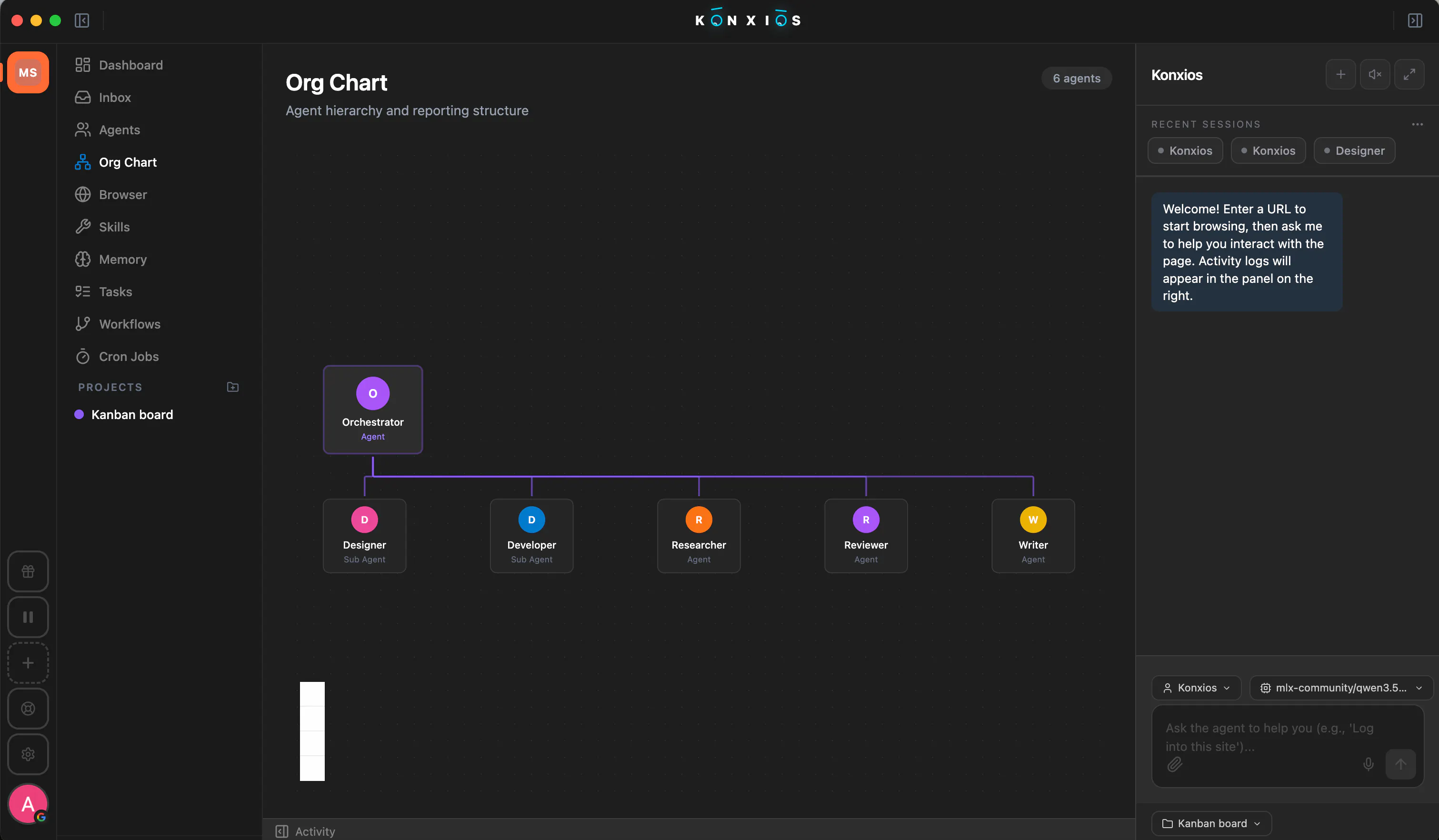Open the mlx-community model dropdown
Image resolution: width=1439 pixels, height=840 pixels.
click(x=1341, y=688)
